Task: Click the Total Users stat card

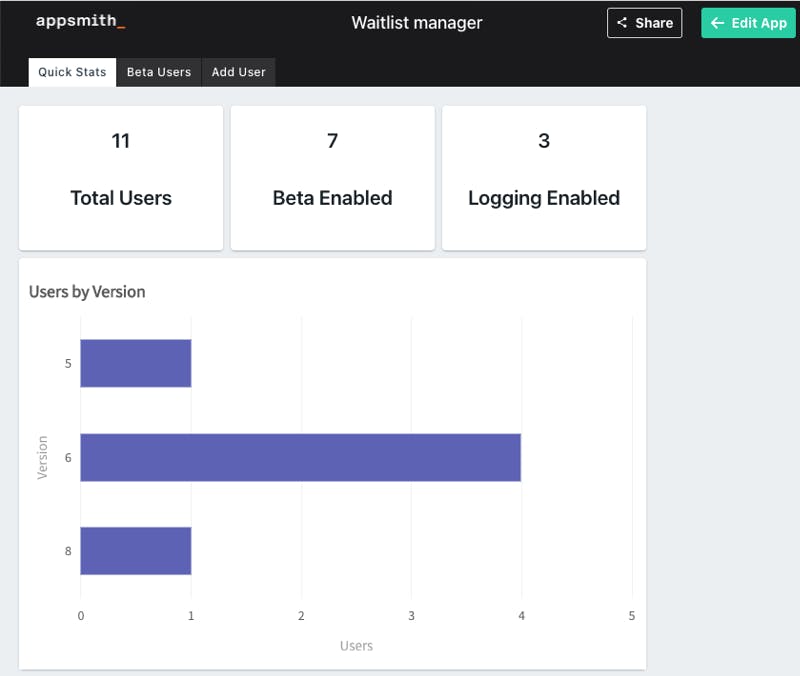Action: pyautogui.click(x=121, y=178)
